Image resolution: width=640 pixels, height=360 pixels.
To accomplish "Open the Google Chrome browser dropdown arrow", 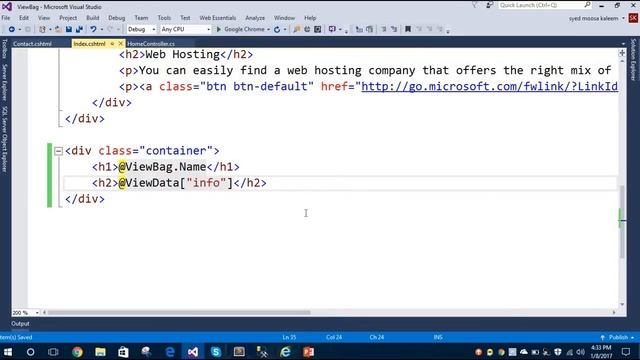I will pos(268,29).
